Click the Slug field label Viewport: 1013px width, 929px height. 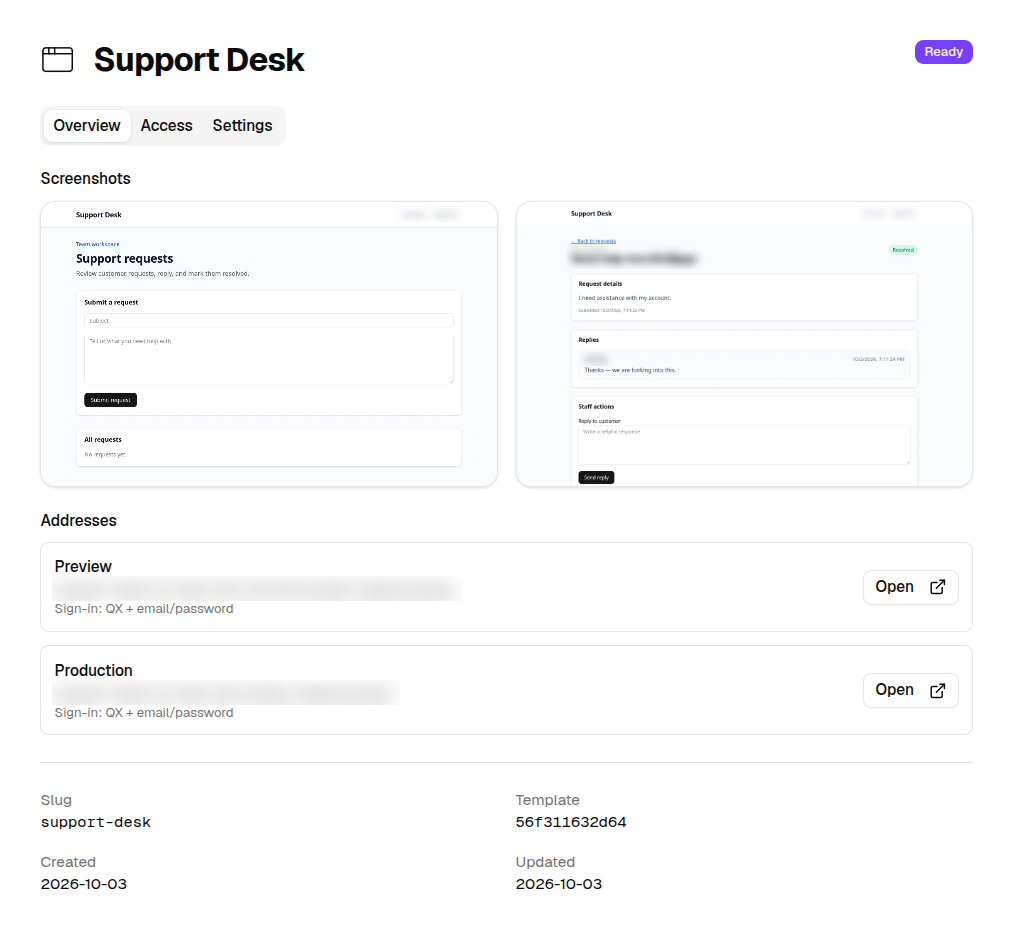[56, 800]
